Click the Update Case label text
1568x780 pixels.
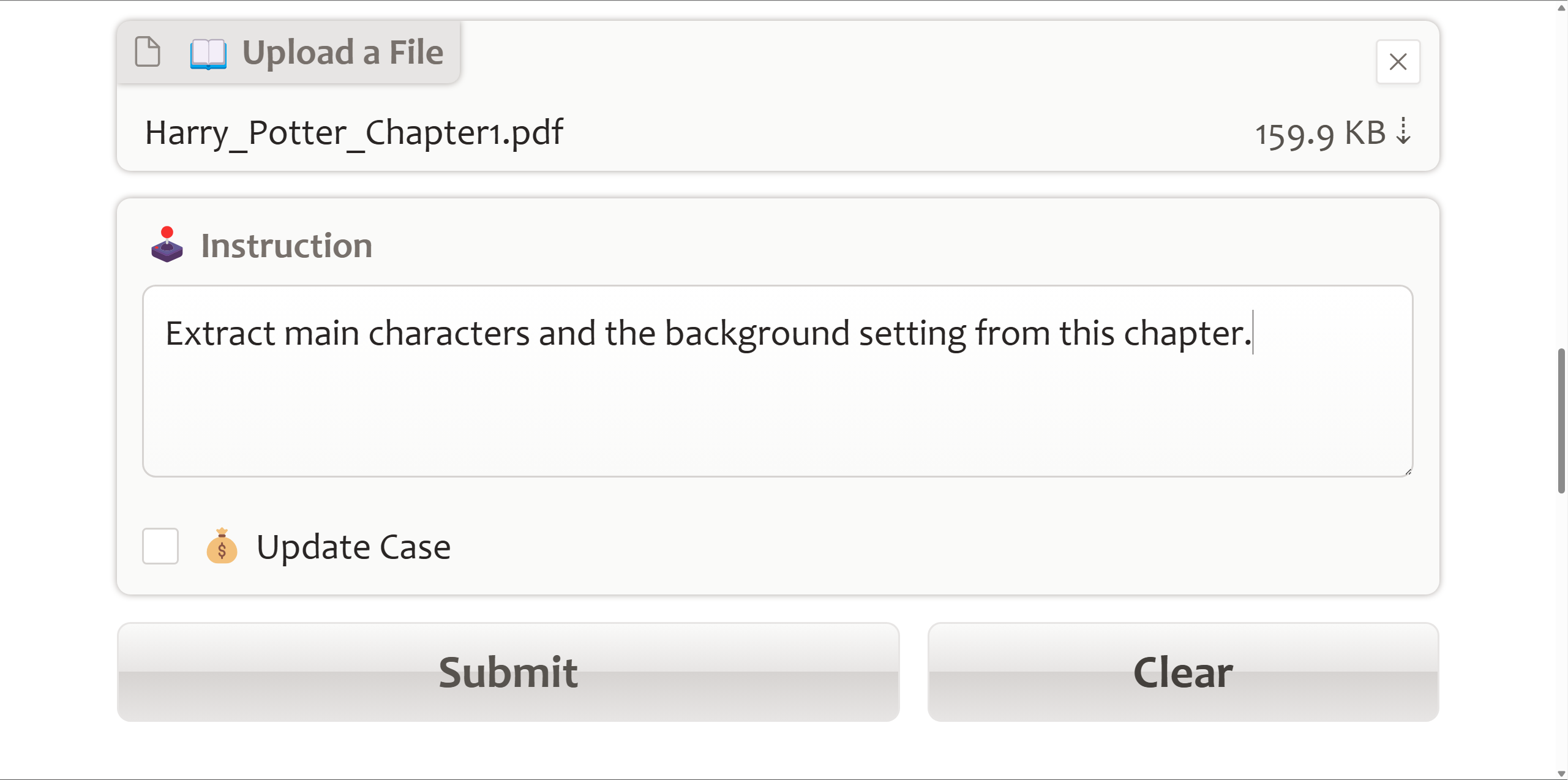353,547
